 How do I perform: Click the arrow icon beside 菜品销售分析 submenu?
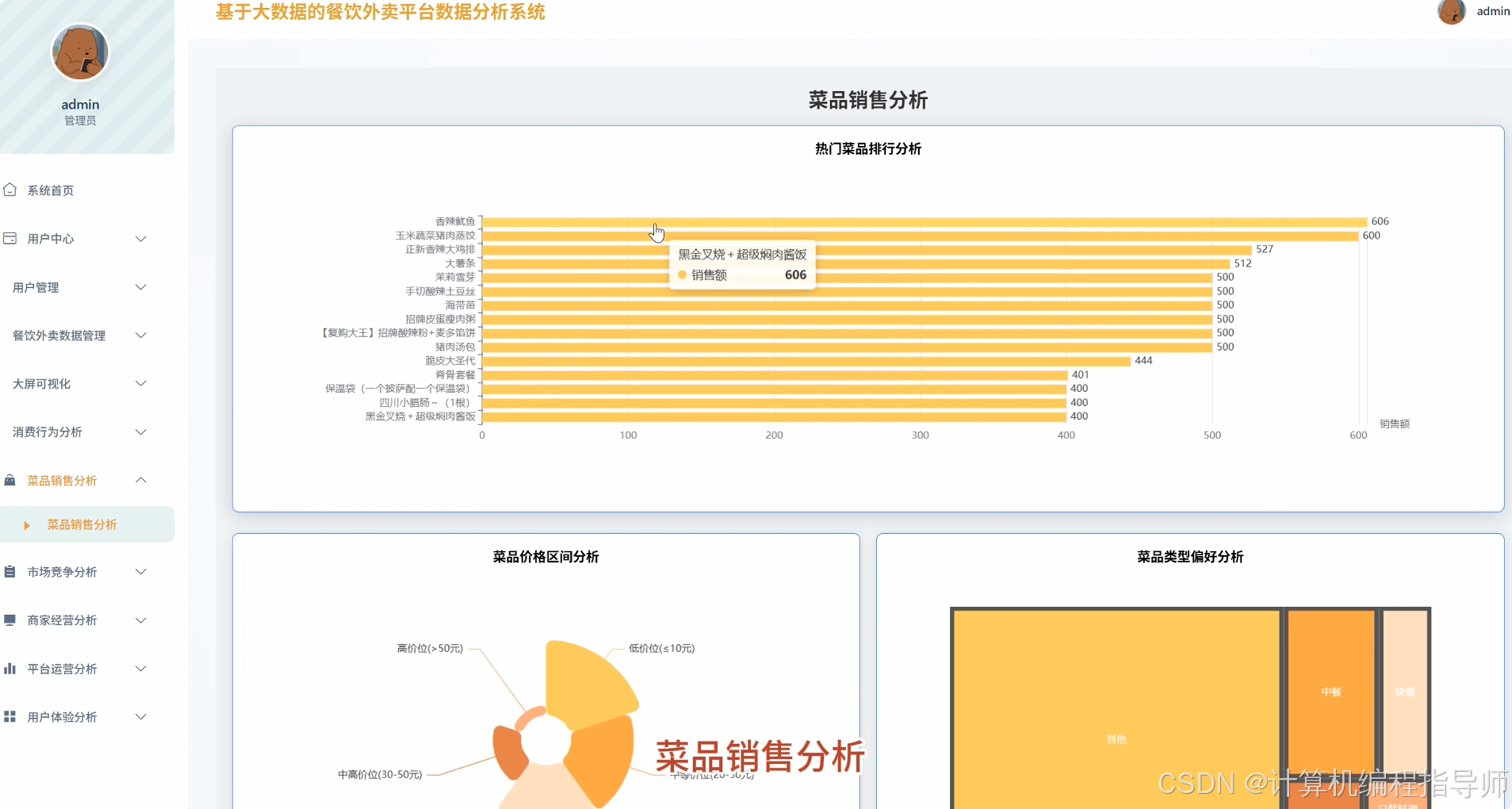[27, 525]
